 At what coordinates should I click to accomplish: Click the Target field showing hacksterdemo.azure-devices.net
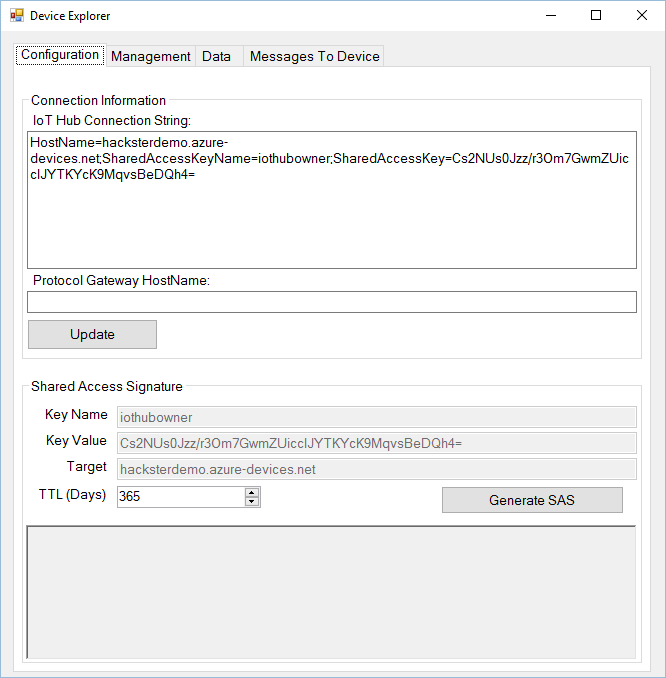(x=377, y=469)
